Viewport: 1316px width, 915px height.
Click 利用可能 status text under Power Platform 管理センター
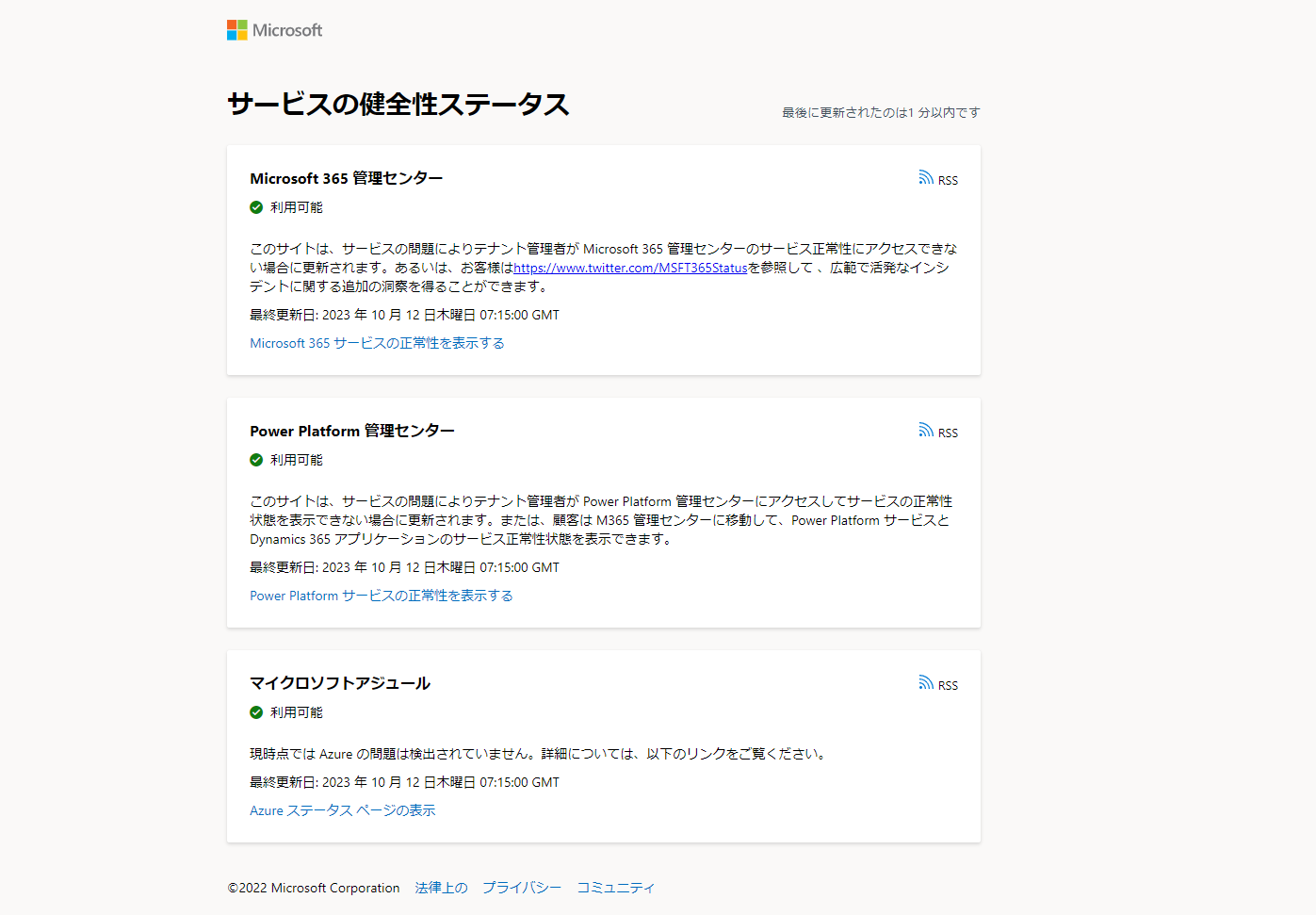(297, 460)
